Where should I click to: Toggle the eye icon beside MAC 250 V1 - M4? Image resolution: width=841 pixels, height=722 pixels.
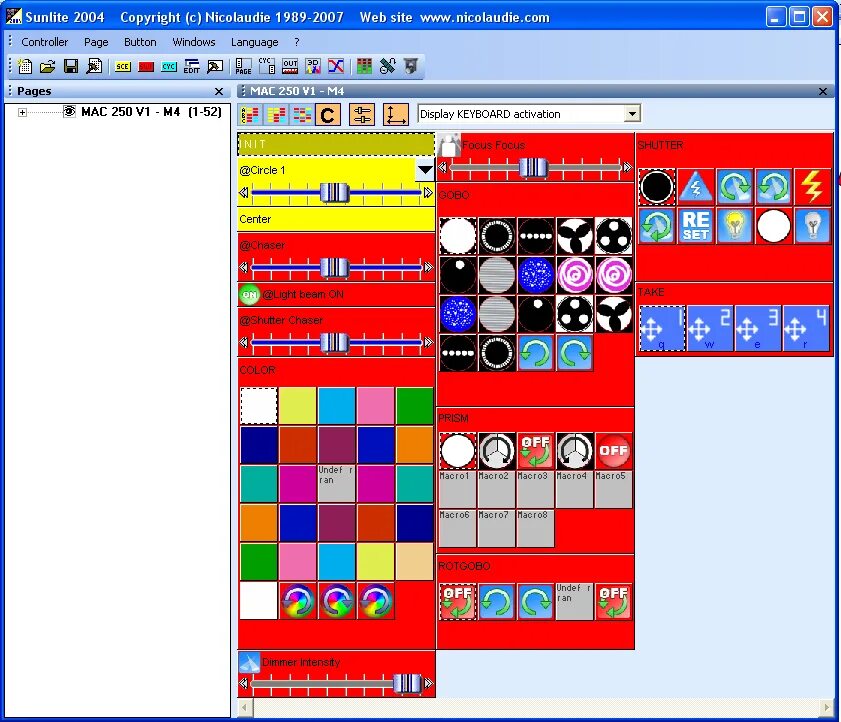point(69,112)
